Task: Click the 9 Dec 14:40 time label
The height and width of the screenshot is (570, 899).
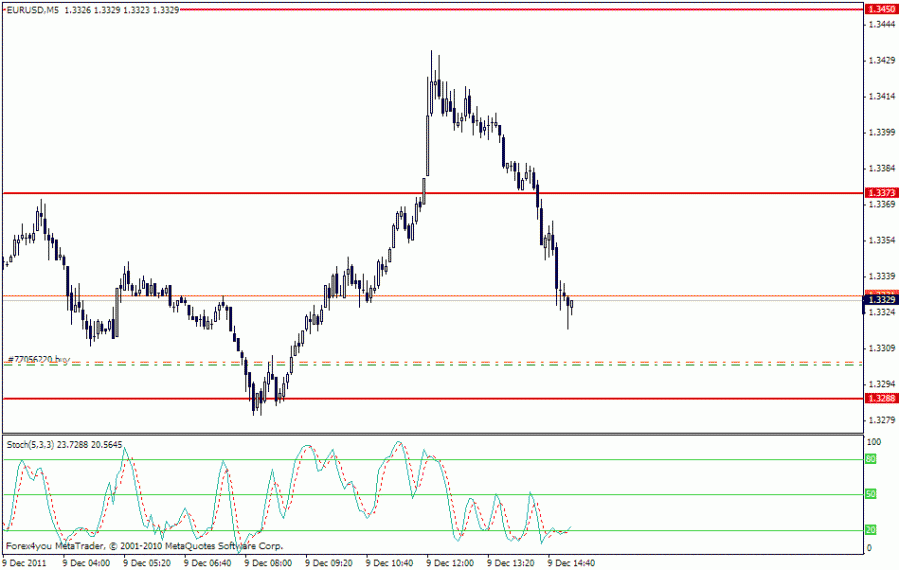Action: [572, 563]
